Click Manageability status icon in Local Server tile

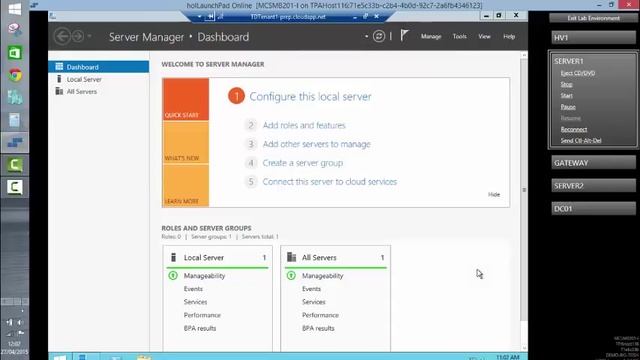point(173,276)
